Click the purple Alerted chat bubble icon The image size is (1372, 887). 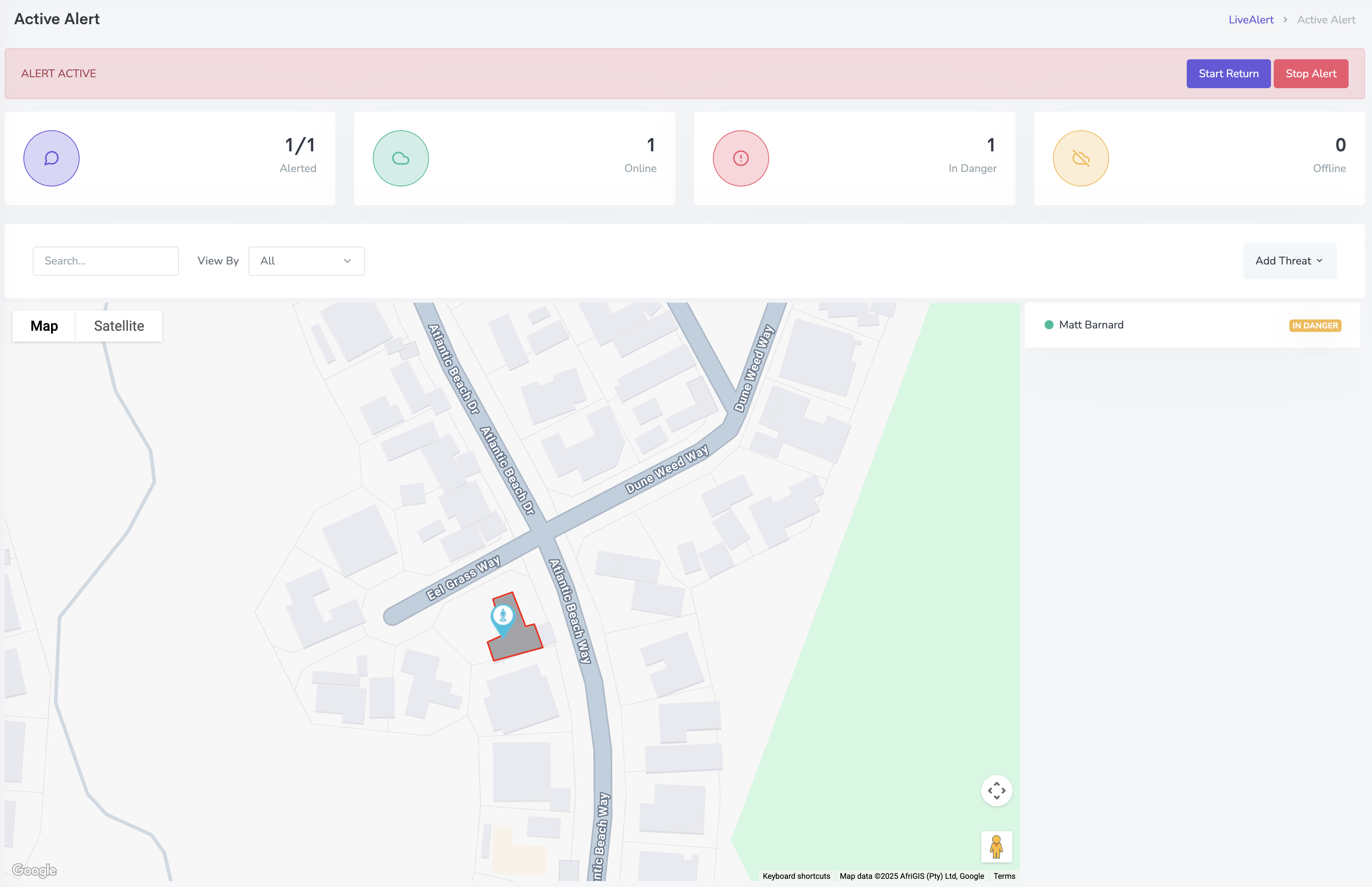click(51, 158)
